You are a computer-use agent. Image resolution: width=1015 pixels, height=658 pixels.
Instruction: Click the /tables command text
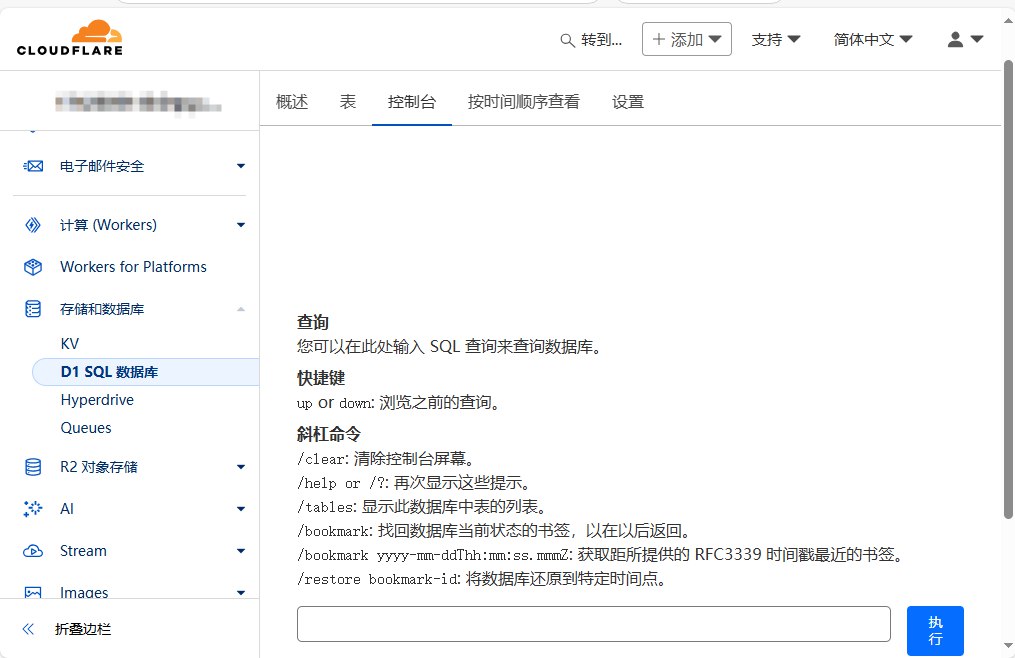pyautogui.click(x=327, y=507)
